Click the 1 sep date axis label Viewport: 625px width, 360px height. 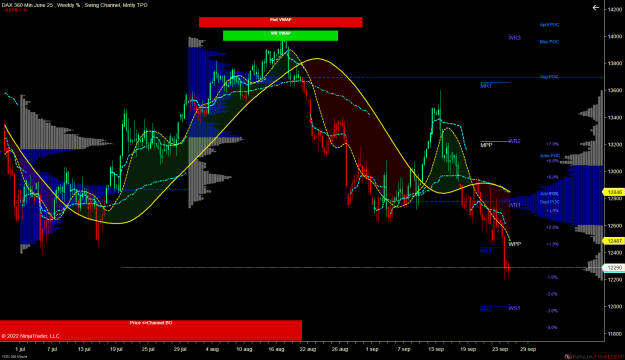(x=372, y=349)
